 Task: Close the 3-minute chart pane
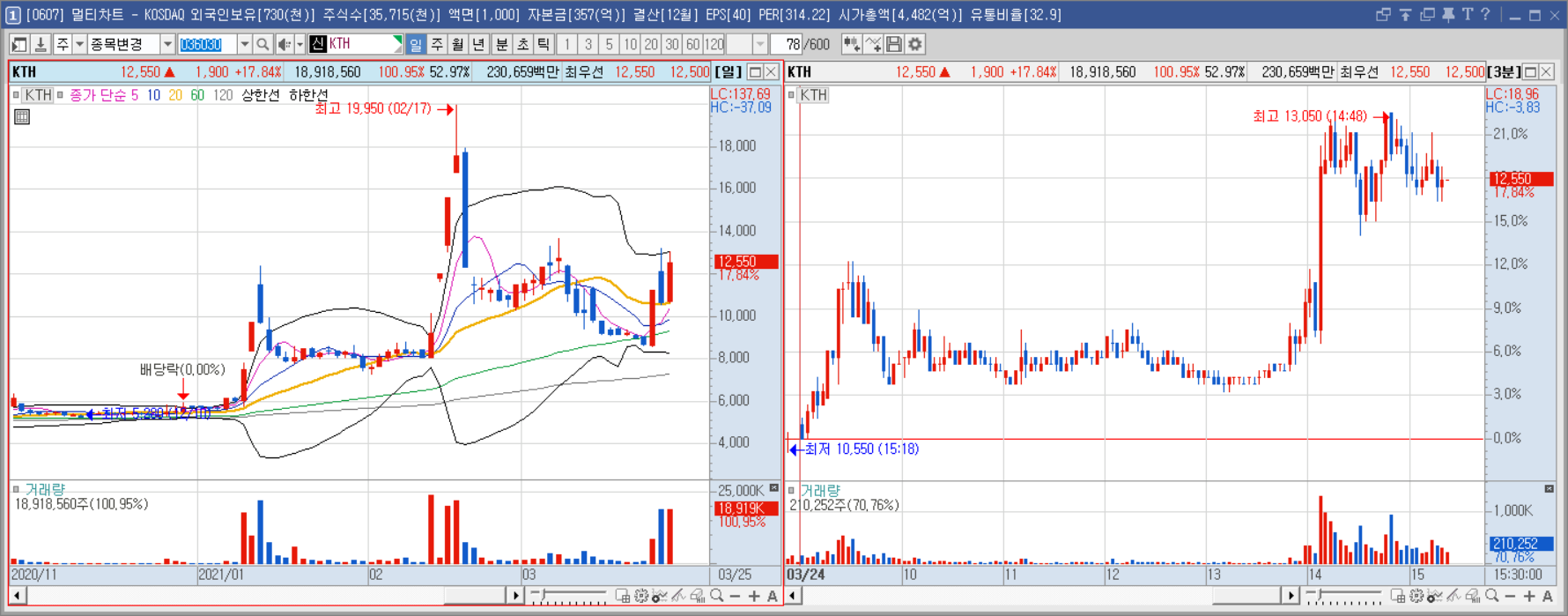1547,72
